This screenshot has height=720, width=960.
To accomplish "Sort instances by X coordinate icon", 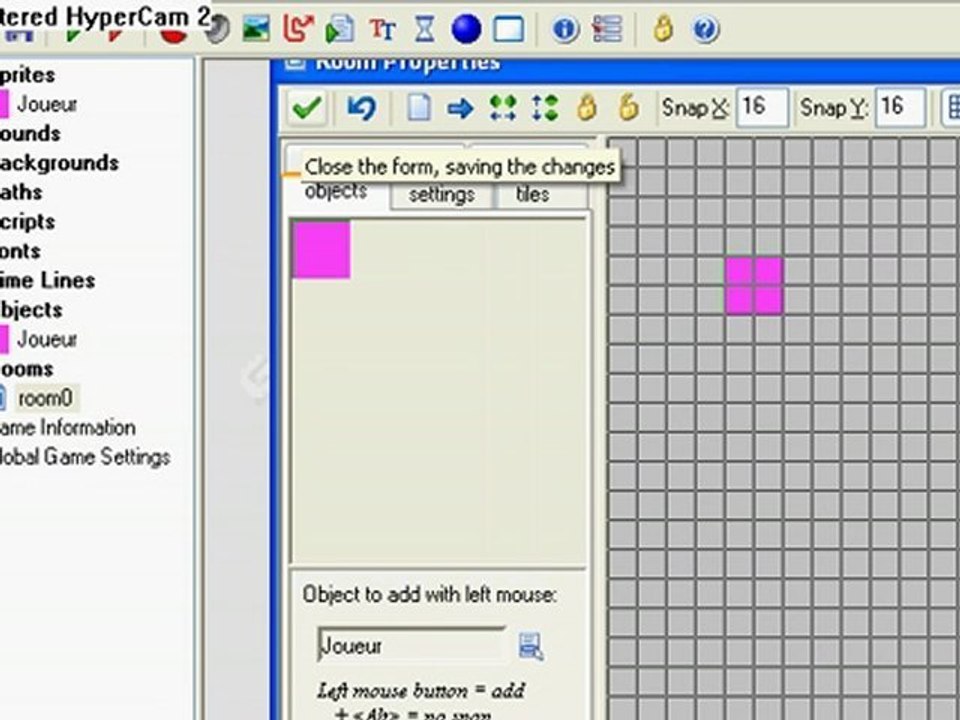I will coord(503,108).
